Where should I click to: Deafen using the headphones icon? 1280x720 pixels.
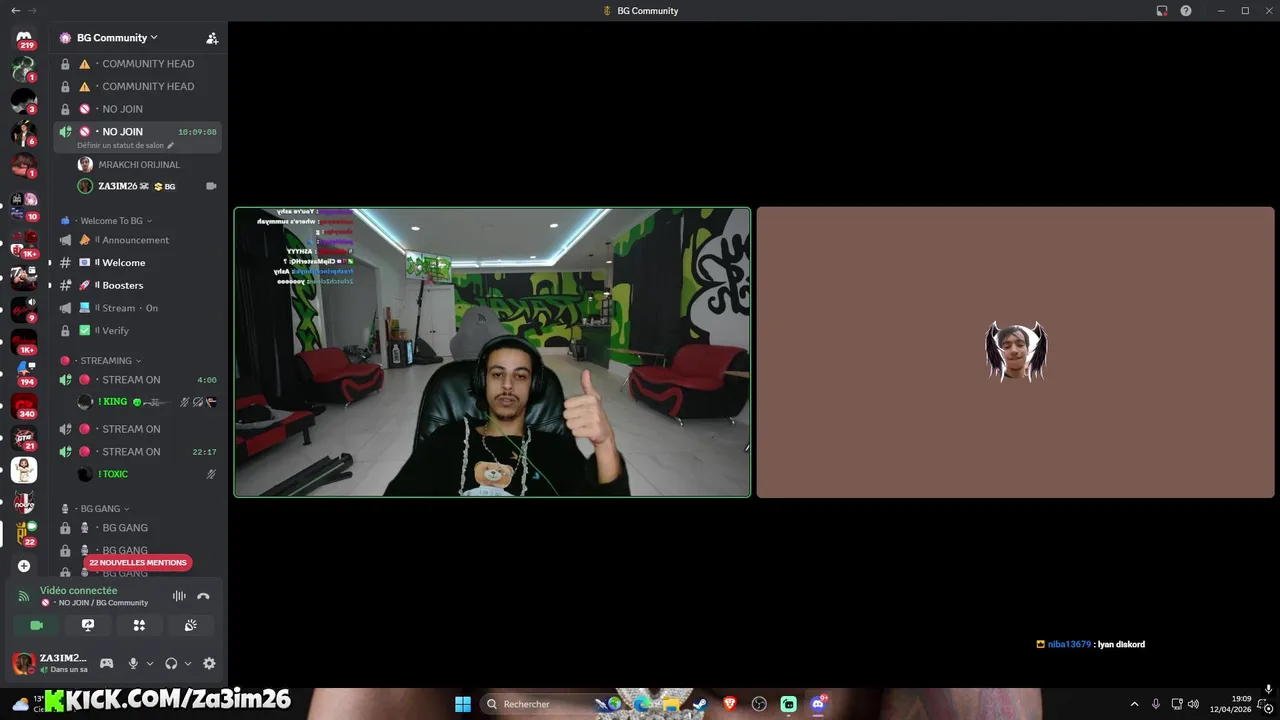pyautogui.click(x=171, y=663)
